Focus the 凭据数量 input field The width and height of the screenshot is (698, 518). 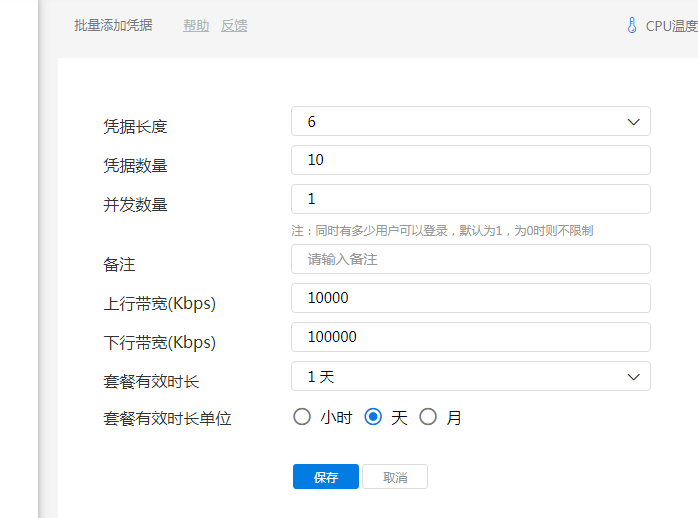tap(470, 160)
